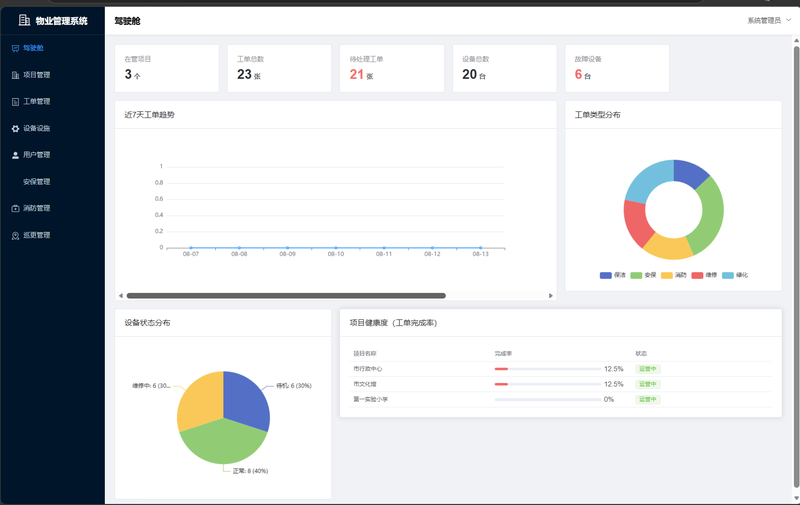Image resolution: width=800 pixels, height=505 pixels.
Task: Select 工单管理 menu label
Action: pyautogui.click(x=37, y=102)
